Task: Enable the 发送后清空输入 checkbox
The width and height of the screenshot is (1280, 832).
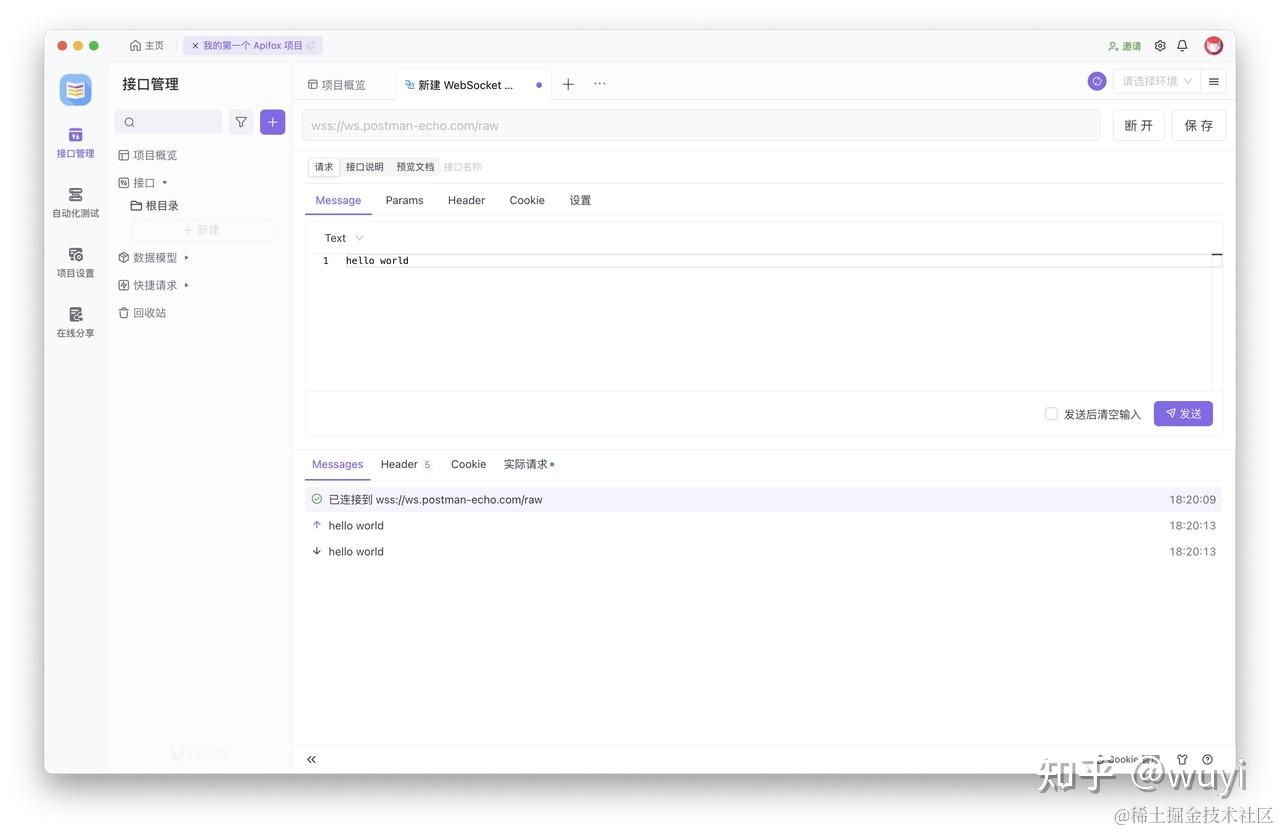Action: pos(1051,414)
